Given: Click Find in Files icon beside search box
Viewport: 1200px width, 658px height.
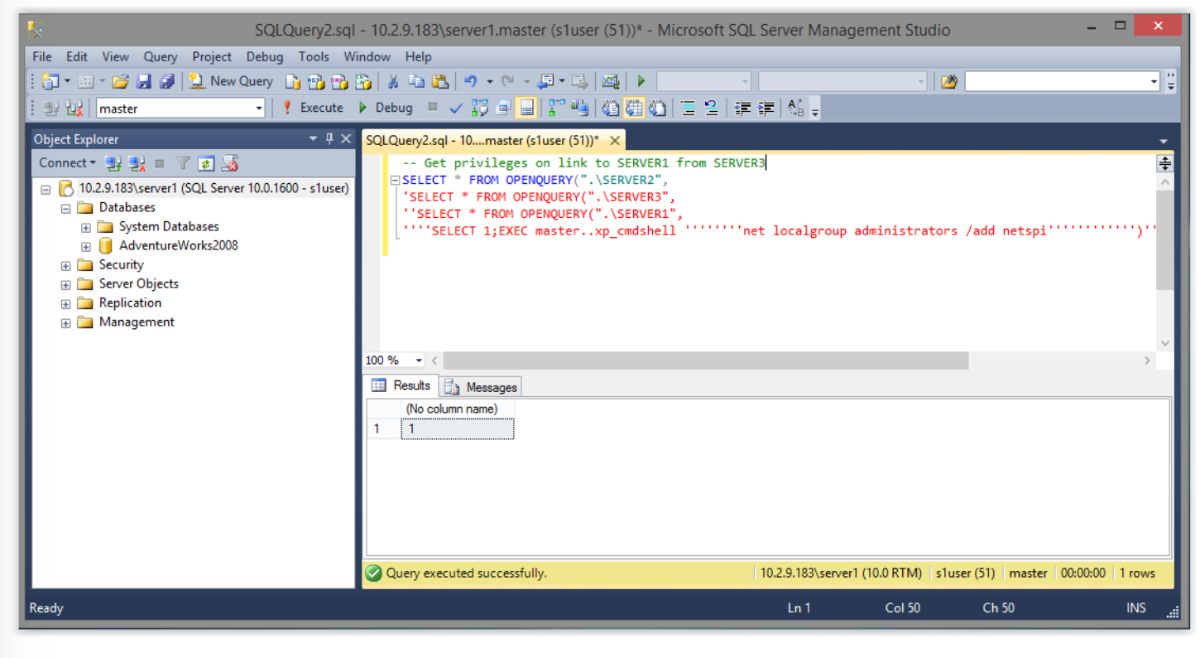Looking at the screenshot, I should (949, 81).
